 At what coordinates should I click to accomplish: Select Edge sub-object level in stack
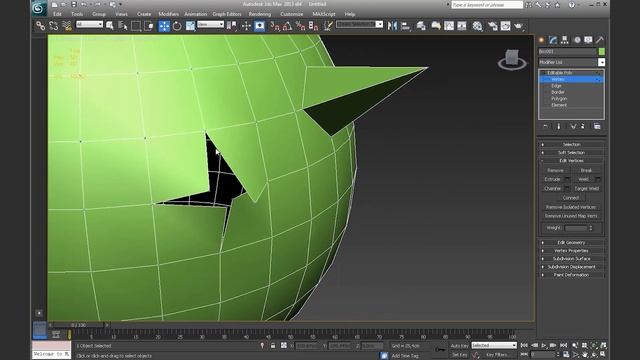click(x=557, y=86)
